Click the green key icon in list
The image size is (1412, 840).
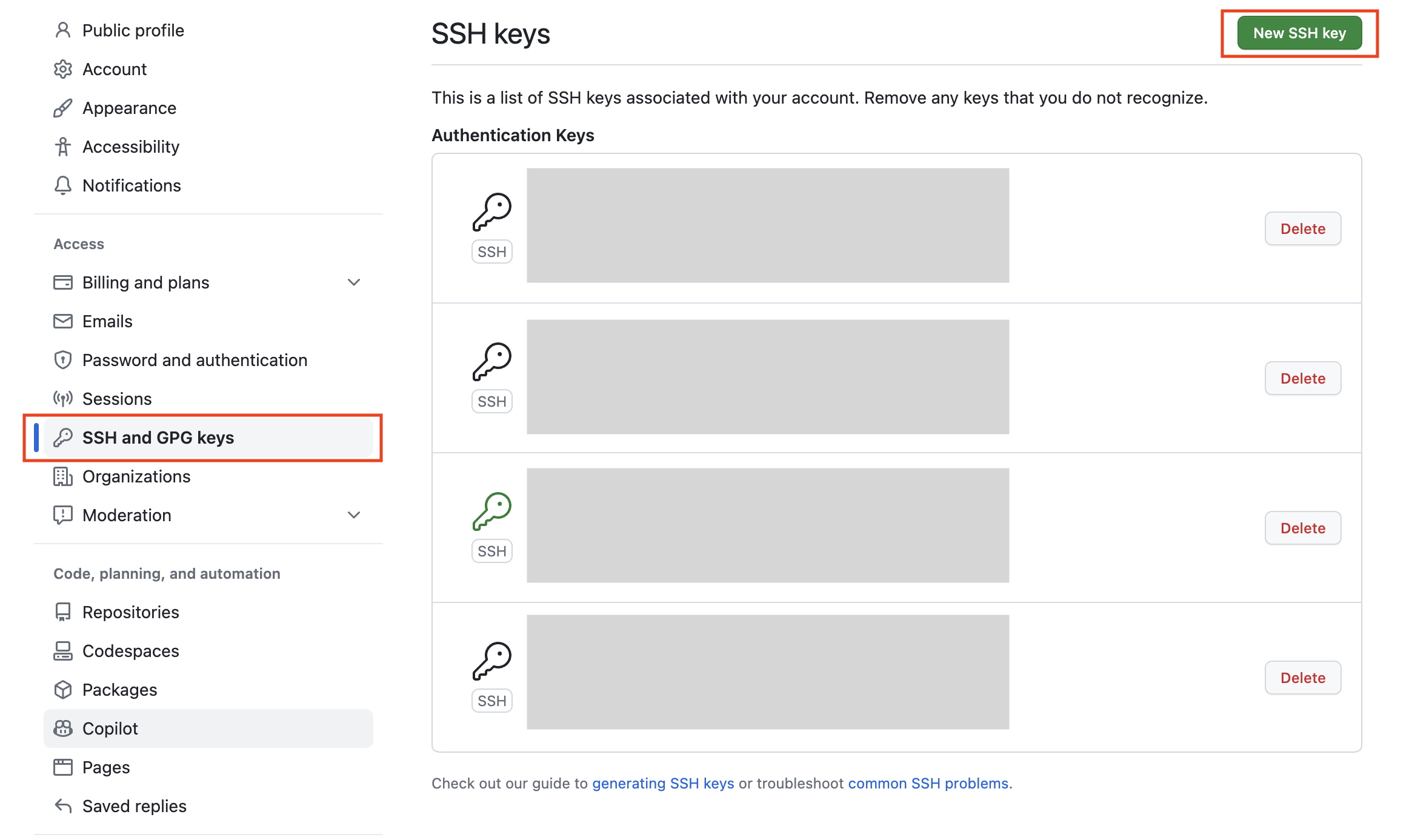(491, 511)
